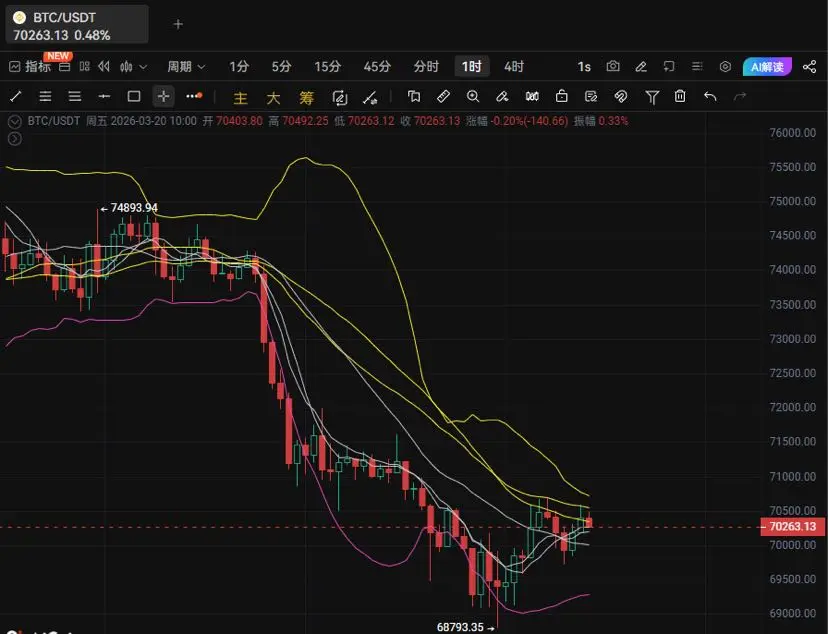Select the ruler measure tool
The width and height of the screenshot is (828, 634).
(444, 96)
